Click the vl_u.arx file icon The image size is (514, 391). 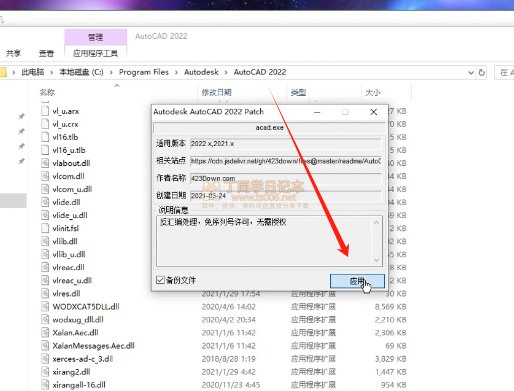point(45,111)
